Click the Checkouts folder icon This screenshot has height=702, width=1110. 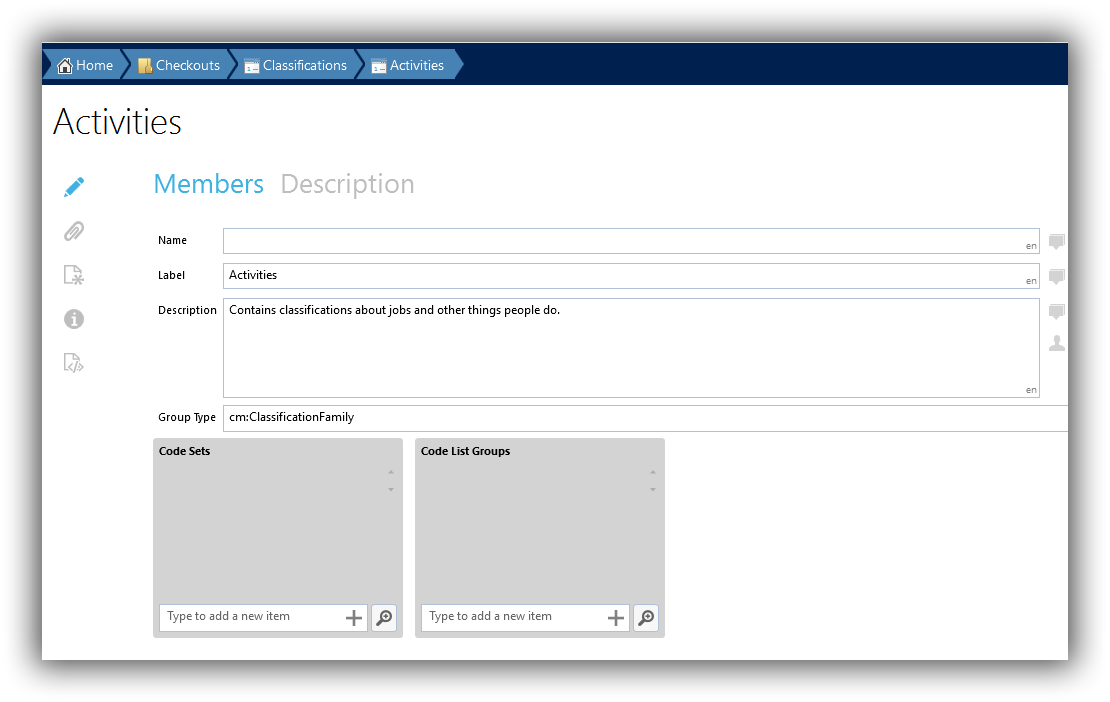(145, 66)
